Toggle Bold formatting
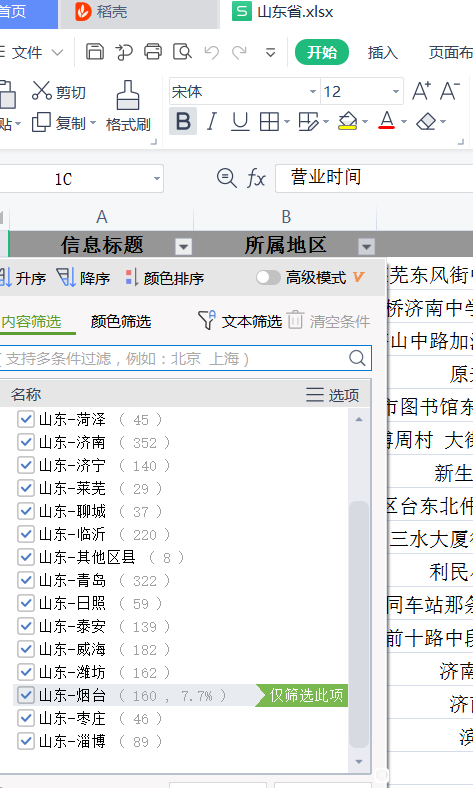 [x=183, y=121]
